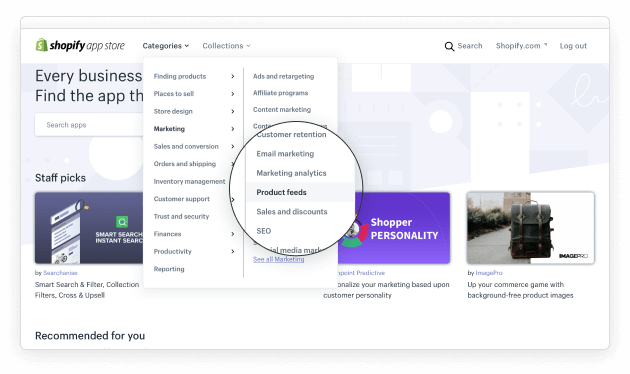Click the Staff picks heading

click(x=60, y=178)
